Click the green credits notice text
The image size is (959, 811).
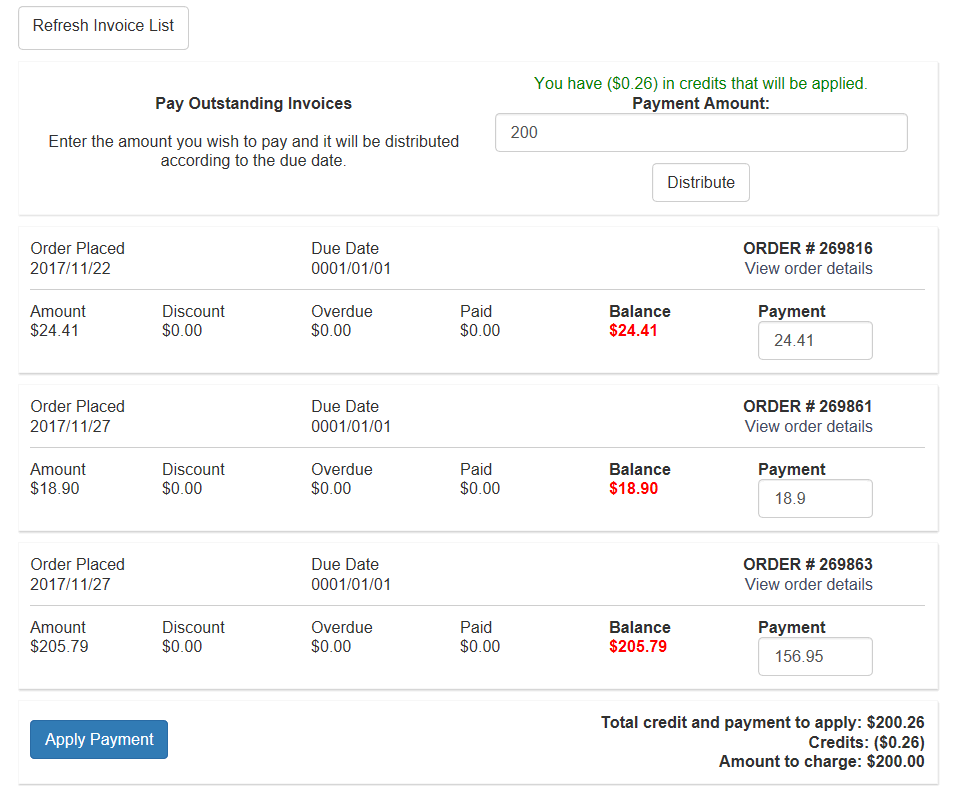point(700,84)
